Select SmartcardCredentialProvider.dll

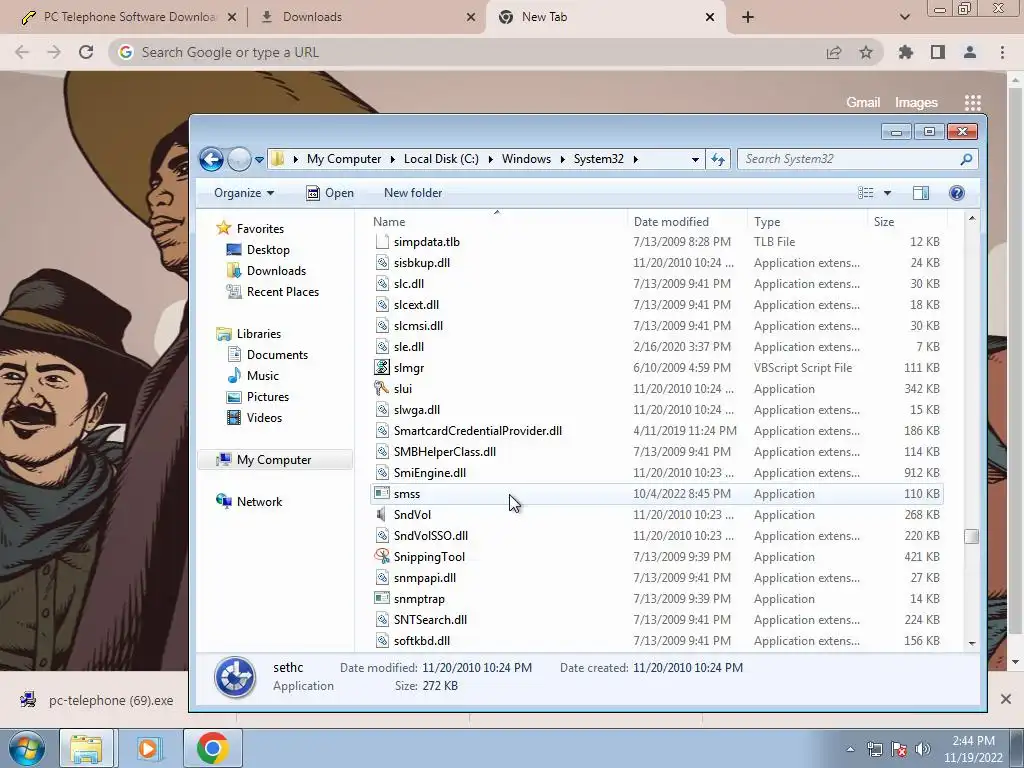tap(656, 430)
